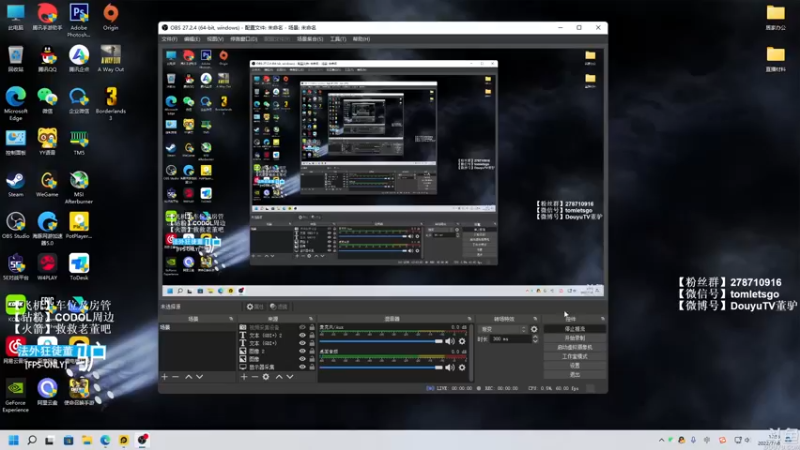Click the 启动虚拟摄像机 button
Screen dimensions: 800x450
(574, 347)
